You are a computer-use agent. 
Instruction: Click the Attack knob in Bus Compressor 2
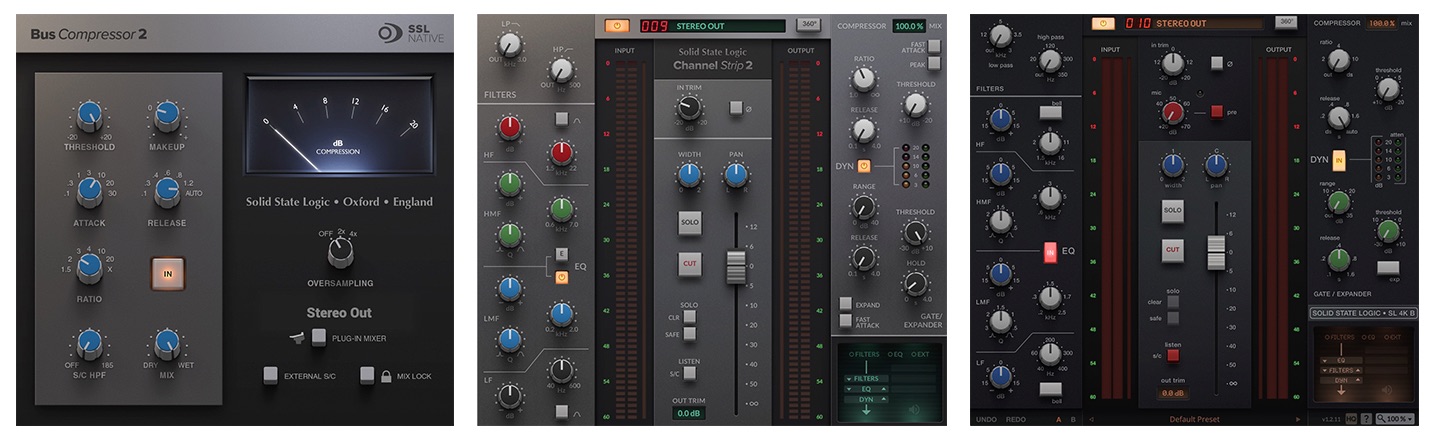point(90,193)
